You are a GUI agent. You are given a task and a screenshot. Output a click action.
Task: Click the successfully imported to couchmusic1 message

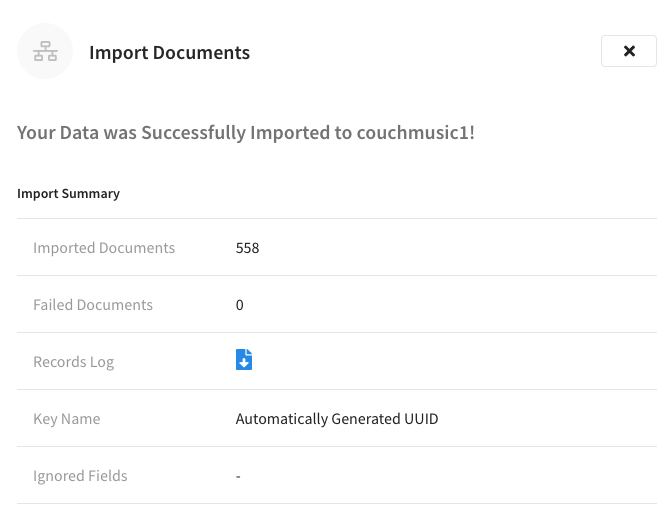246,133
